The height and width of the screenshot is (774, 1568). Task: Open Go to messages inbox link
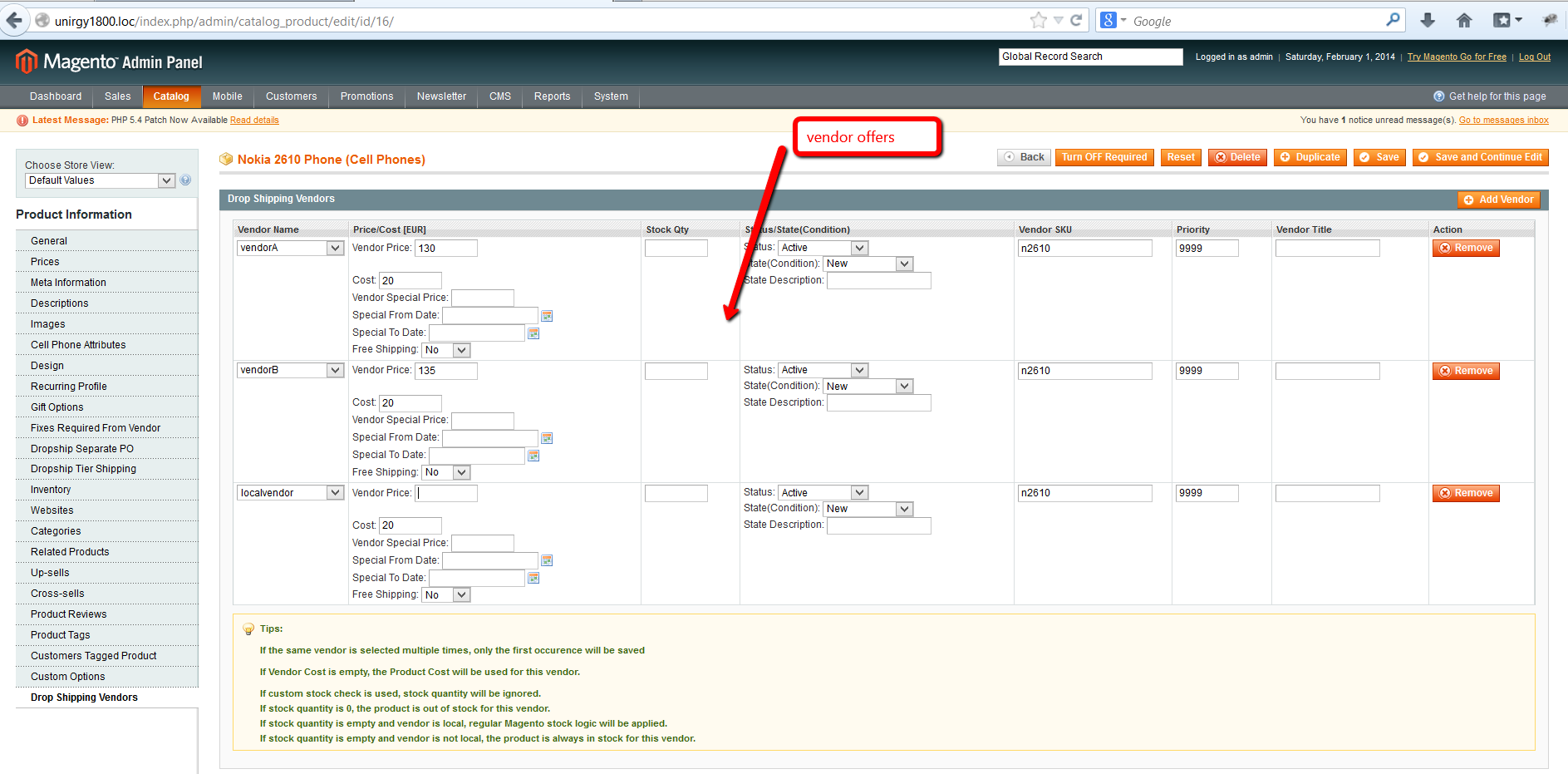[1504, 121]
